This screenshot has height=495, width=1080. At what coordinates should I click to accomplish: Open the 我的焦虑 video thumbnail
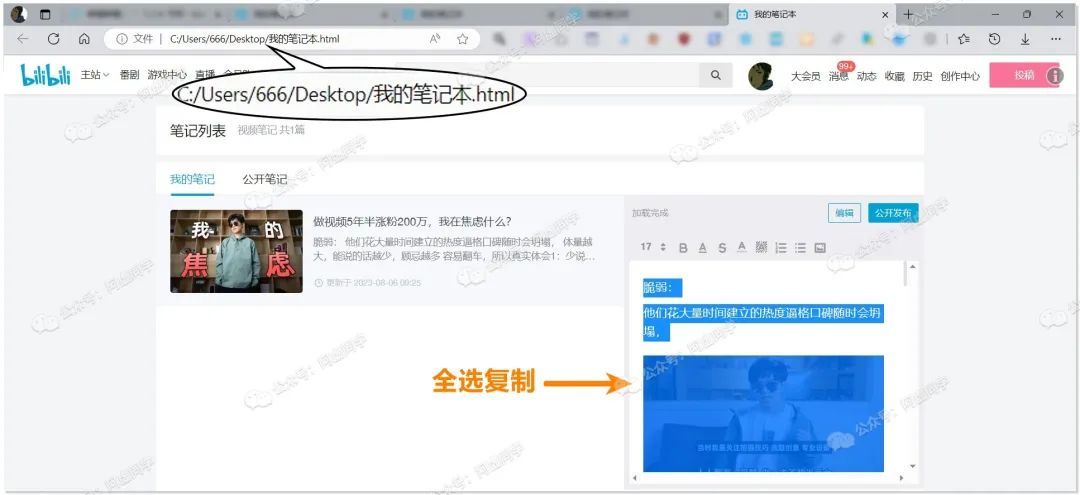point(236,251)
